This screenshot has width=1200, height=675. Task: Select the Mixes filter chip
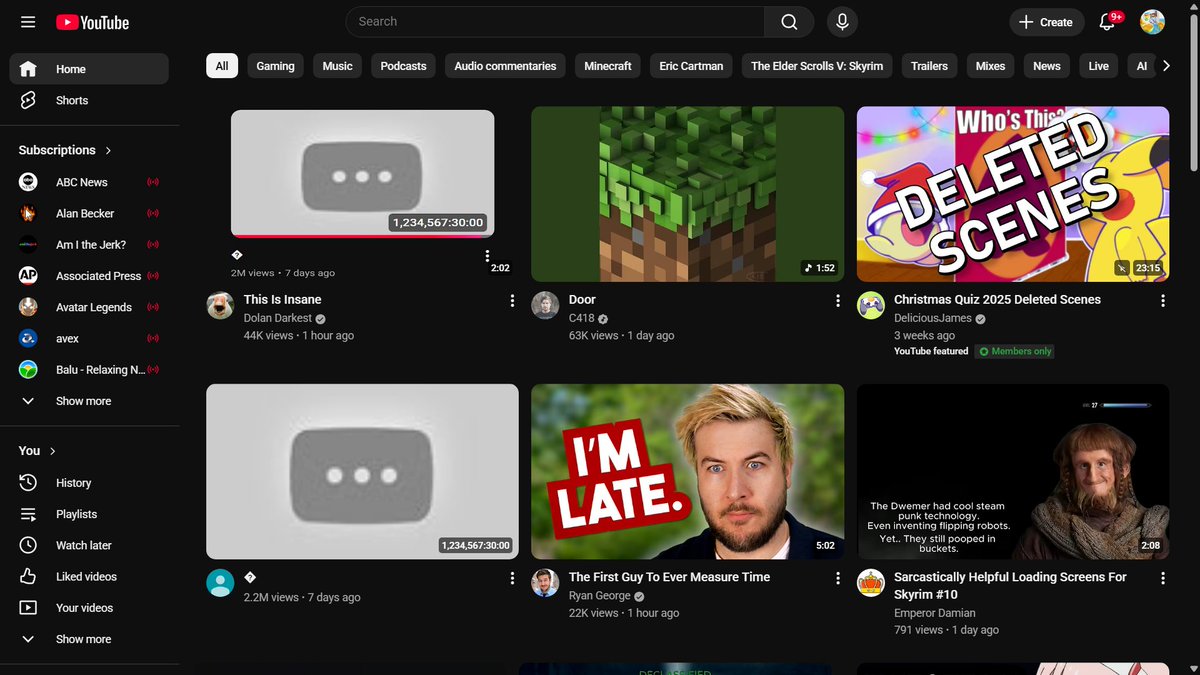pyautogui.click(x=990, y=66)
